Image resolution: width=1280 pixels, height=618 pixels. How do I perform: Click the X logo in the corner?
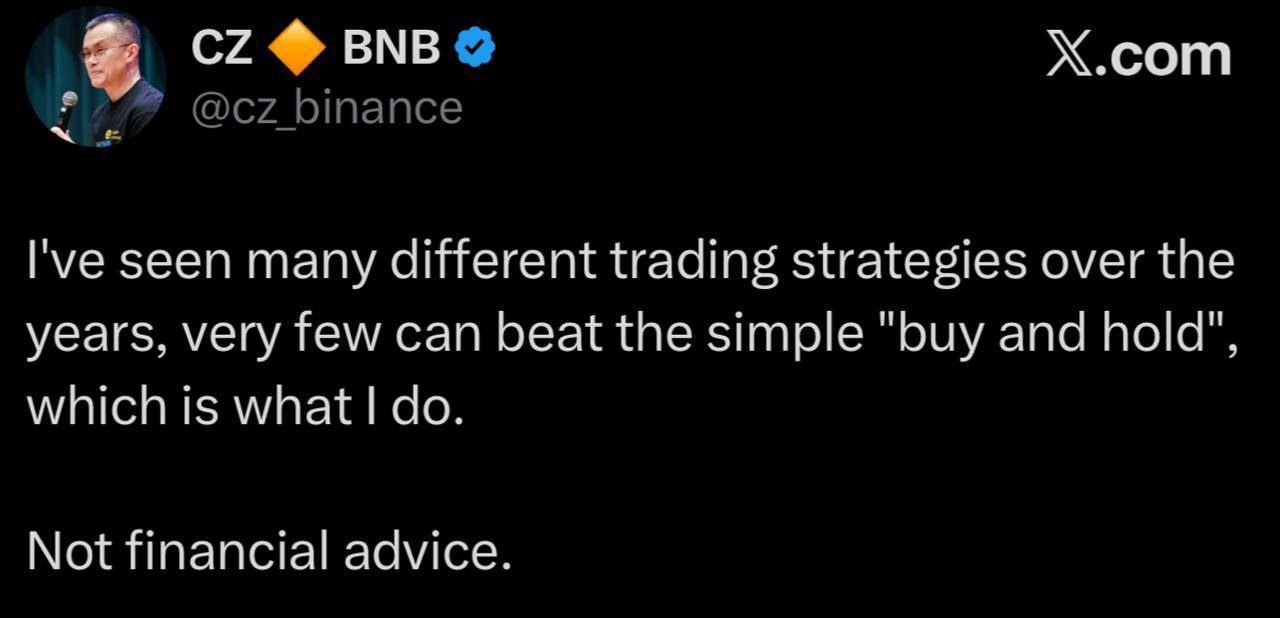click(1068, 54)
